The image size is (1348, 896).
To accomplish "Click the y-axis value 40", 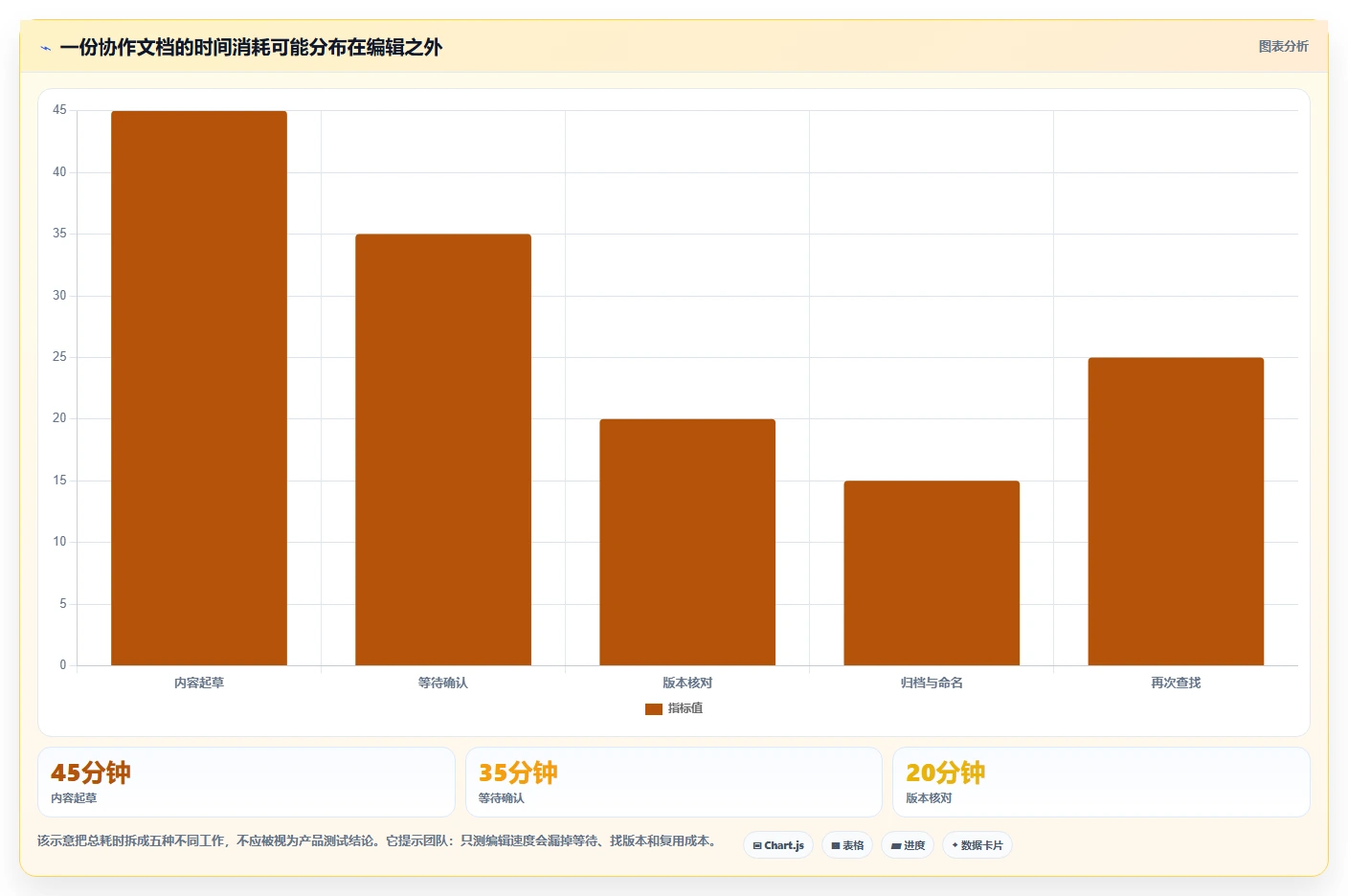I will [x=59, y=172].
